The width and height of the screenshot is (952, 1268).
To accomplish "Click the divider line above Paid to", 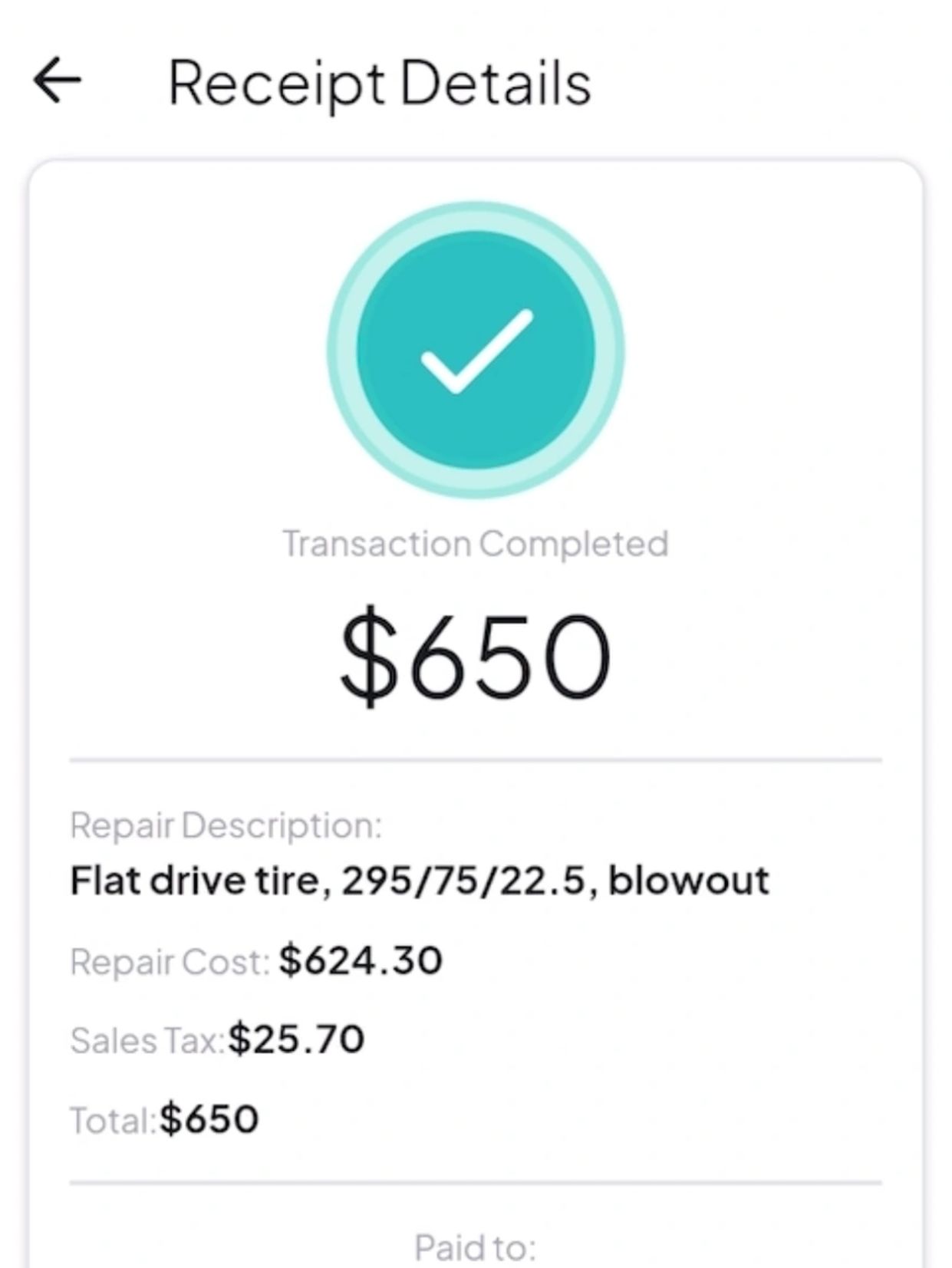I will (476, 1183).
